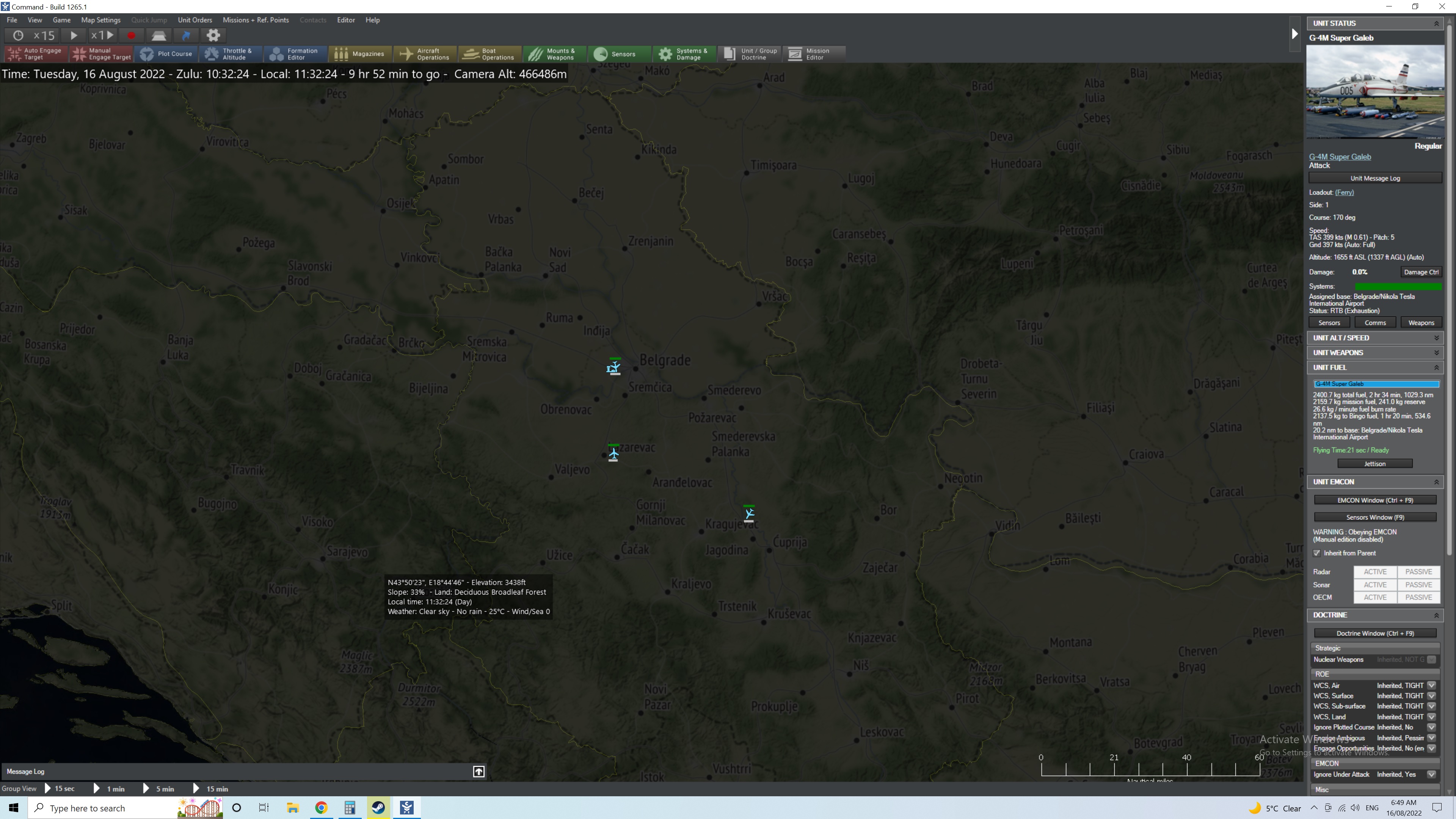Open the Editor menu
Screen dimensions: 1456x819
tap(346, 20)
